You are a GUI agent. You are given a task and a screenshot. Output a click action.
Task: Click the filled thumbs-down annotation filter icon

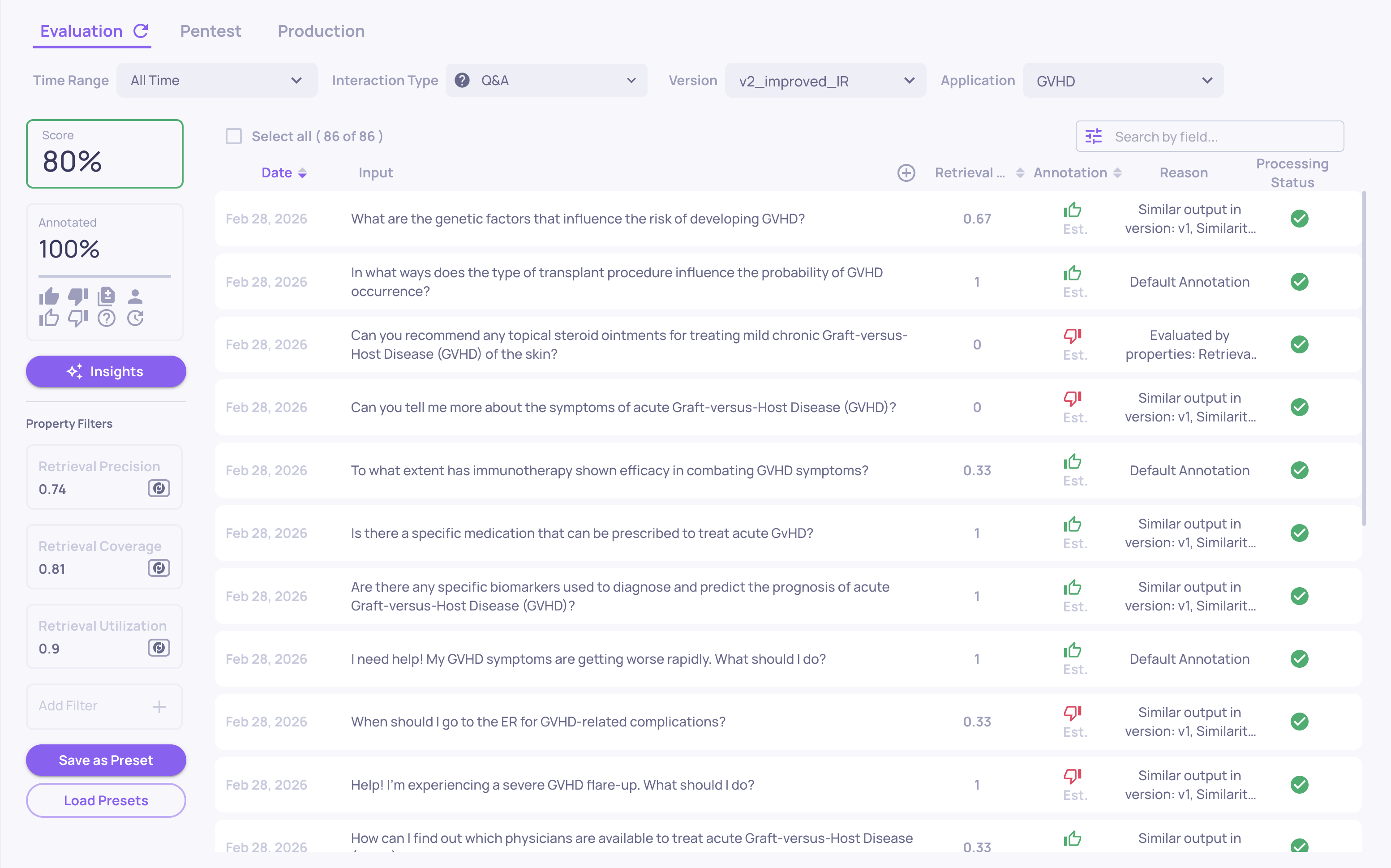click(77, 296)
